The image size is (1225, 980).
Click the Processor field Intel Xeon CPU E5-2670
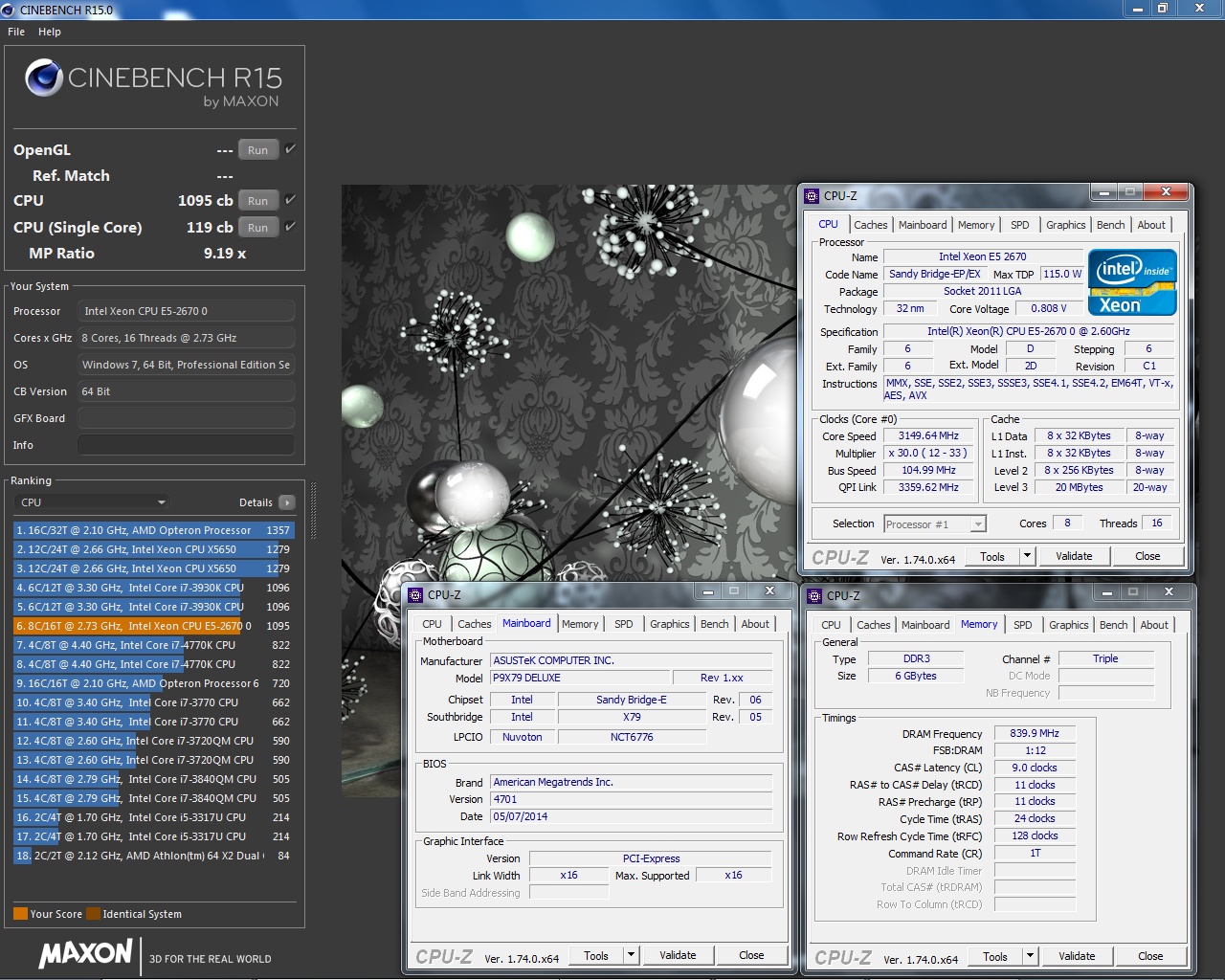pos(186,311)
